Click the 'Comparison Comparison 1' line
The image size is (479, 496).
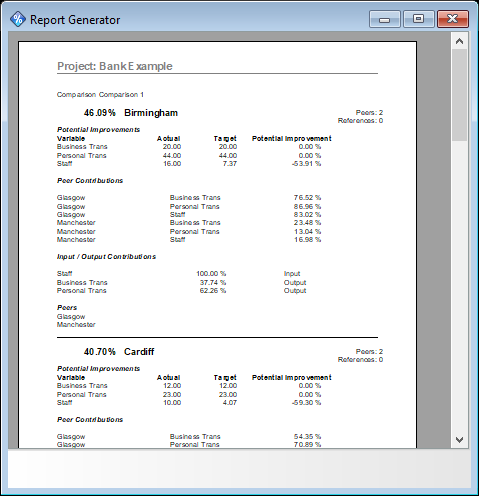pos(100,95)
